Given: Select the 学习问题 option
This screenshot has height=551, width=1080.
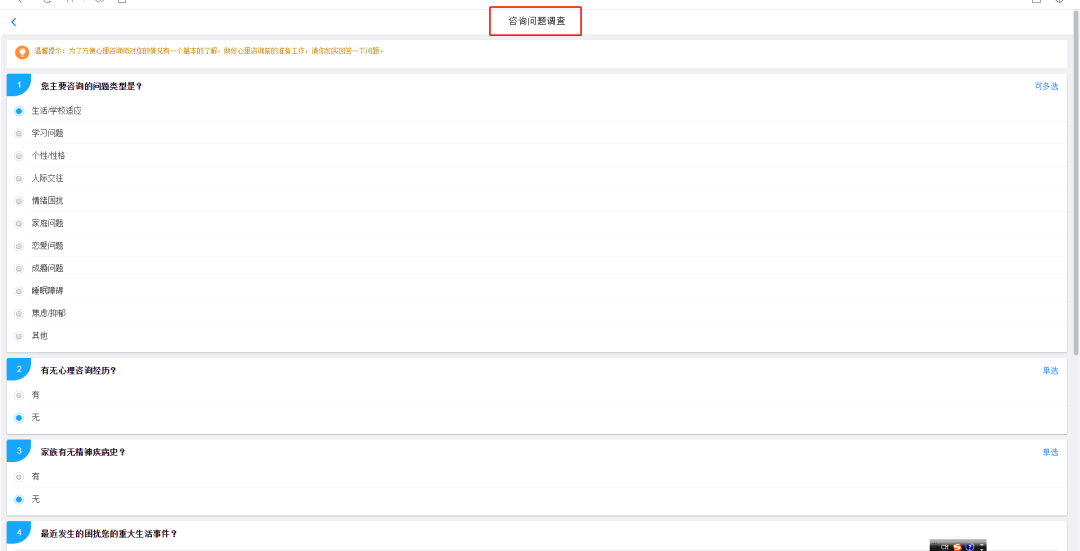Looking at the screenshot, I should 19,133.
